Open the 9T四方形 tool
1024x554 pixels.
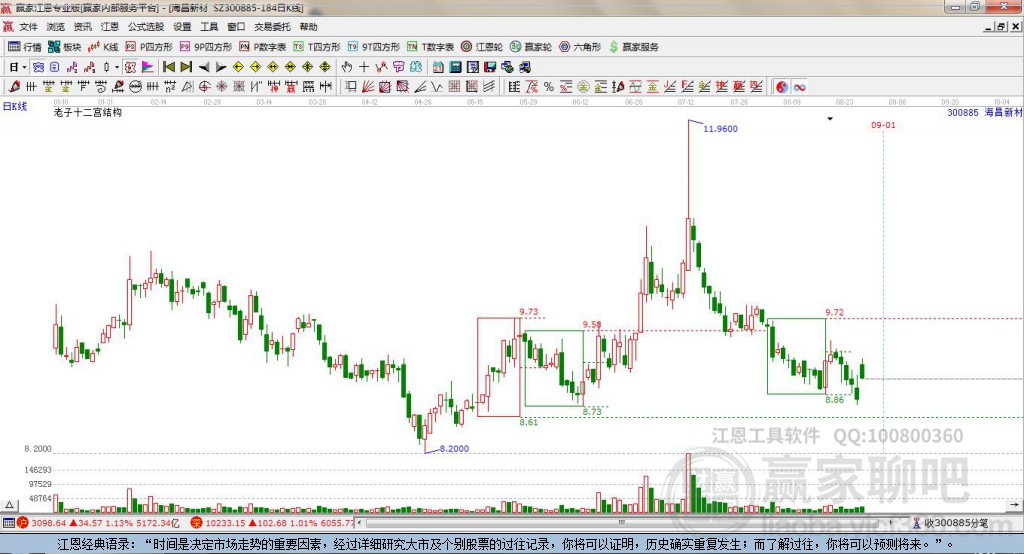coord(374,47)
